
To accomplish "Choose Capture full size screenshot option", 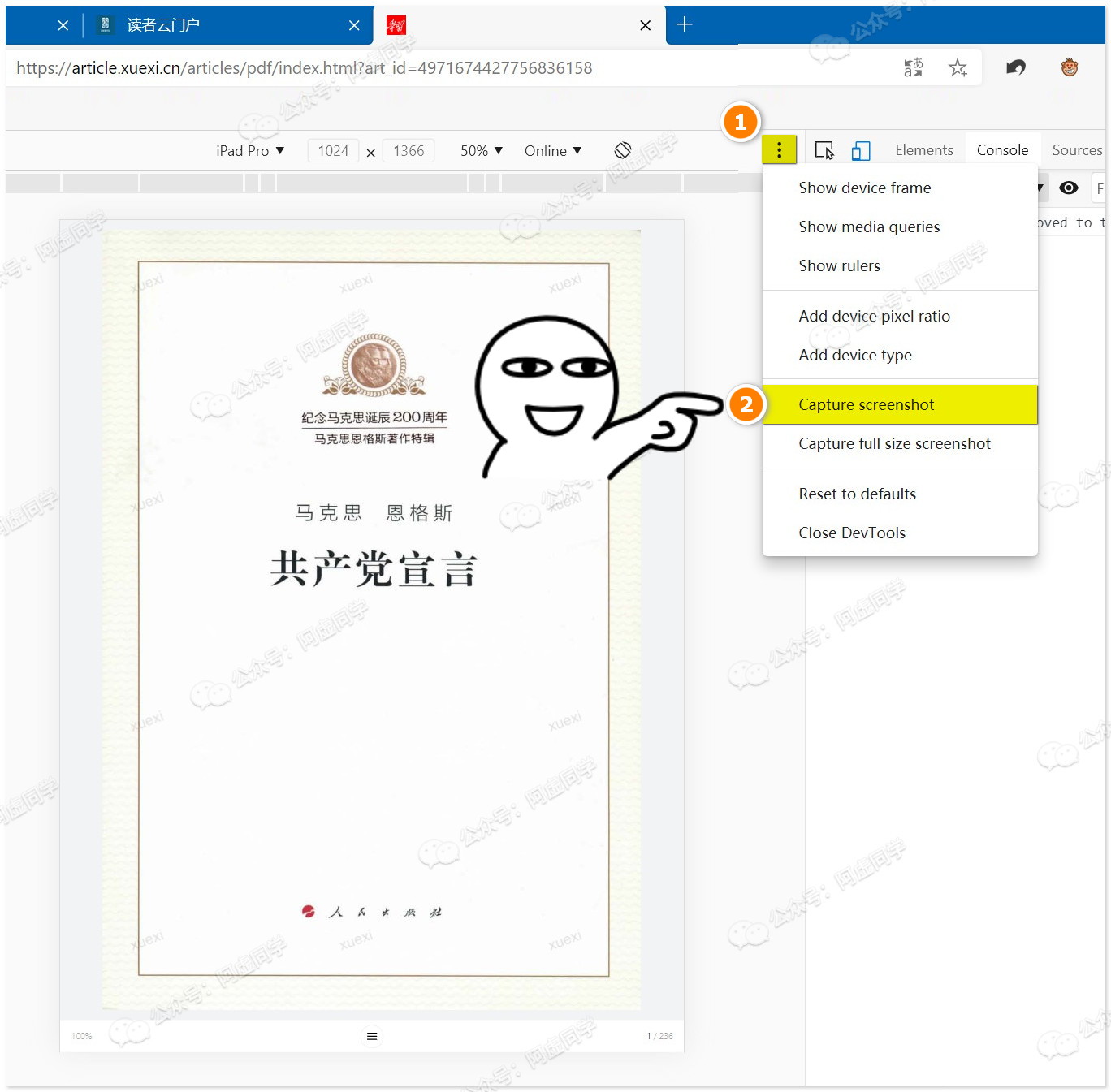I will click(x=894, y=443).
